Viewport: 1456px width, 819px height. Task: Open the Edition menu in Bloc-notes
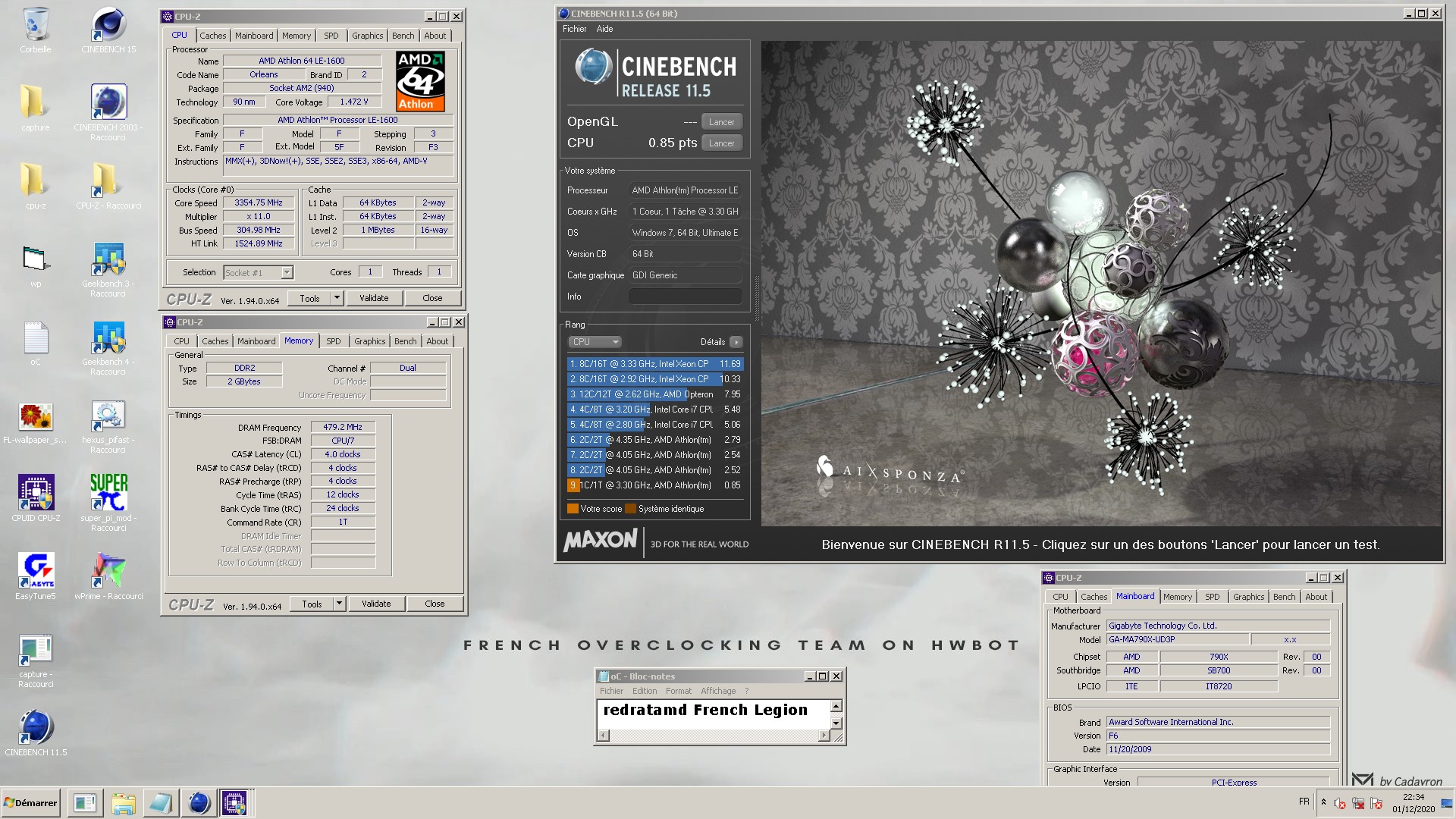tap(645, 691)
